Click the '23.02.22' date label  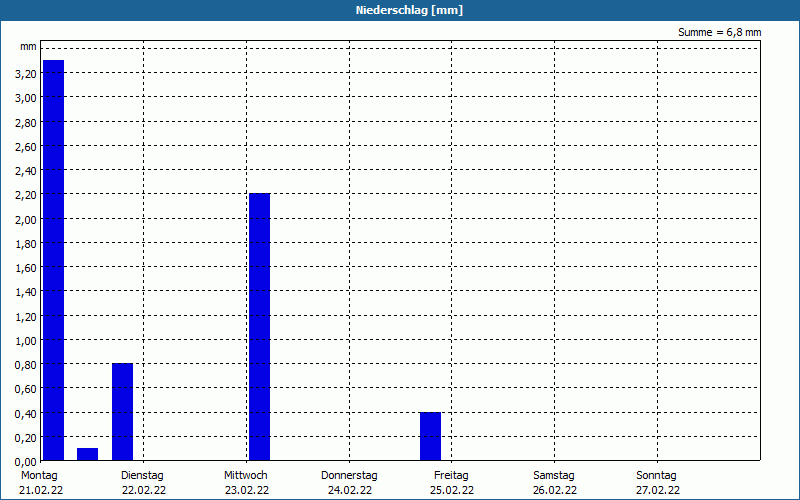pos(247,491)
